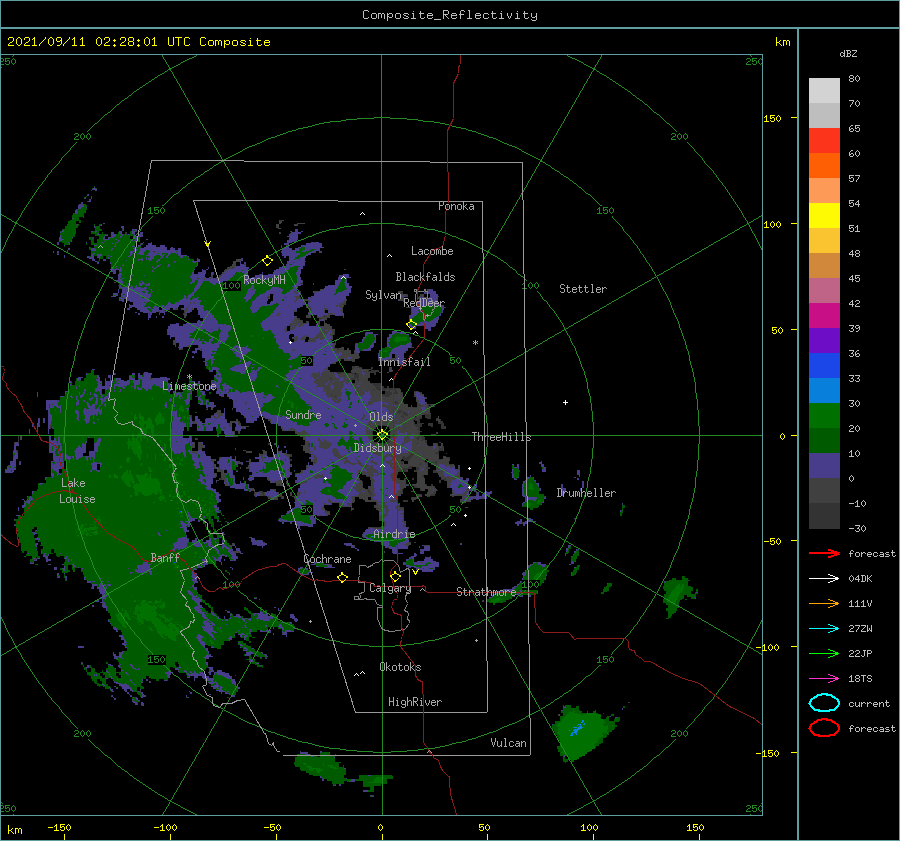Select the Drumheller label
This screenshot has width=900, height=841.
click(586, 493)
